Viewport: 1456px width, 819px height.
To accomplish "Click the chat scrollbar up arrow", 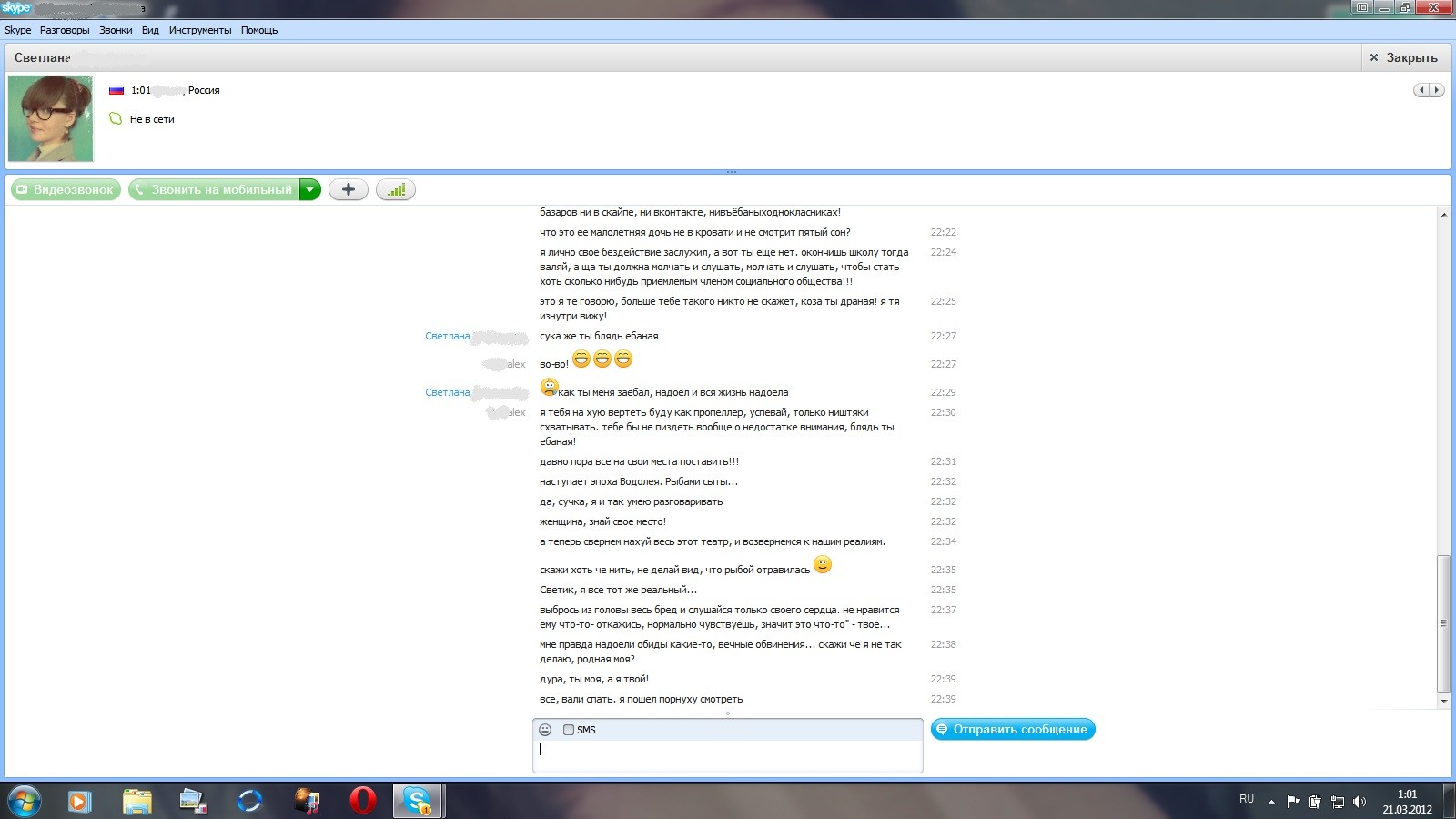I will 1443,215.
